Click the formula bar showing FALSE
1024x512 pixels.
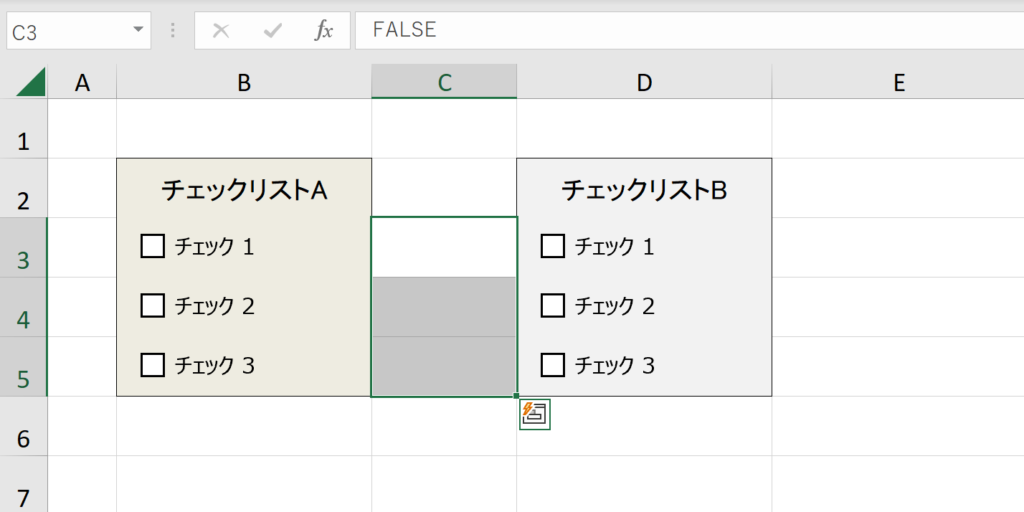680,30
